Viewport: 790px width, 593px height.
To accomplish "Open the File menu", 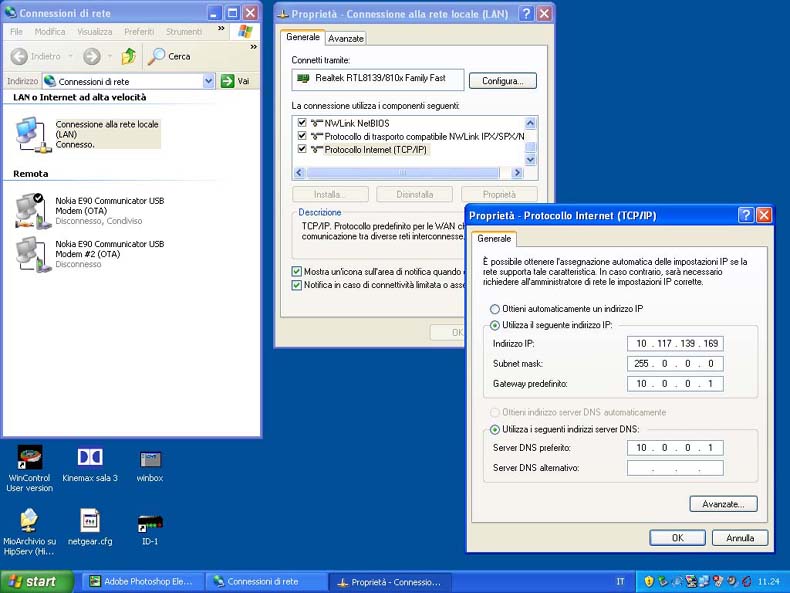I will point(16,31).
